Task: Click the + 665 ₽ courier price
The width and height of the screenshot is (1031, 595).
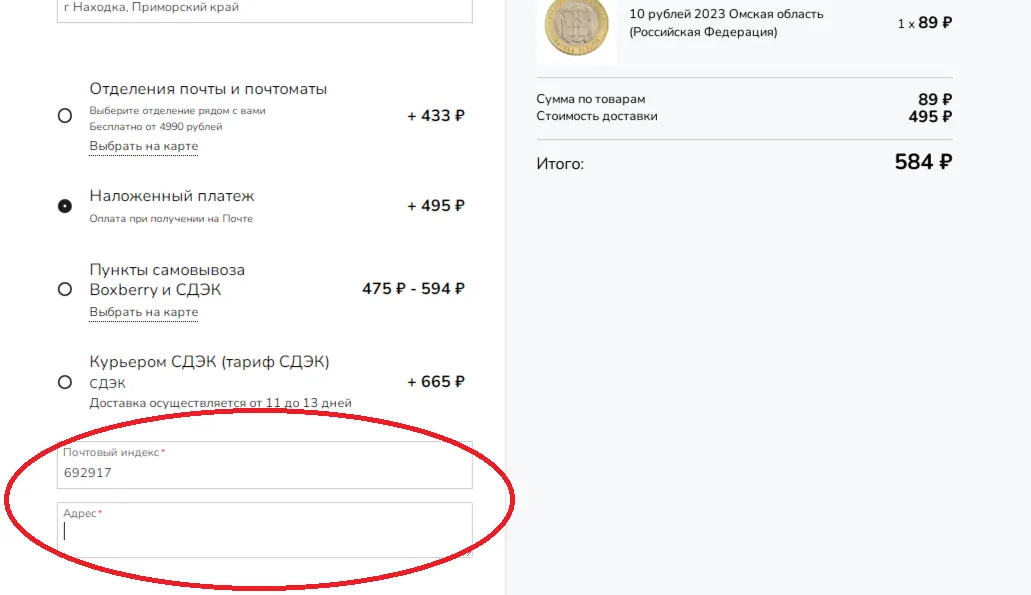Action: [x=436, y=382]
